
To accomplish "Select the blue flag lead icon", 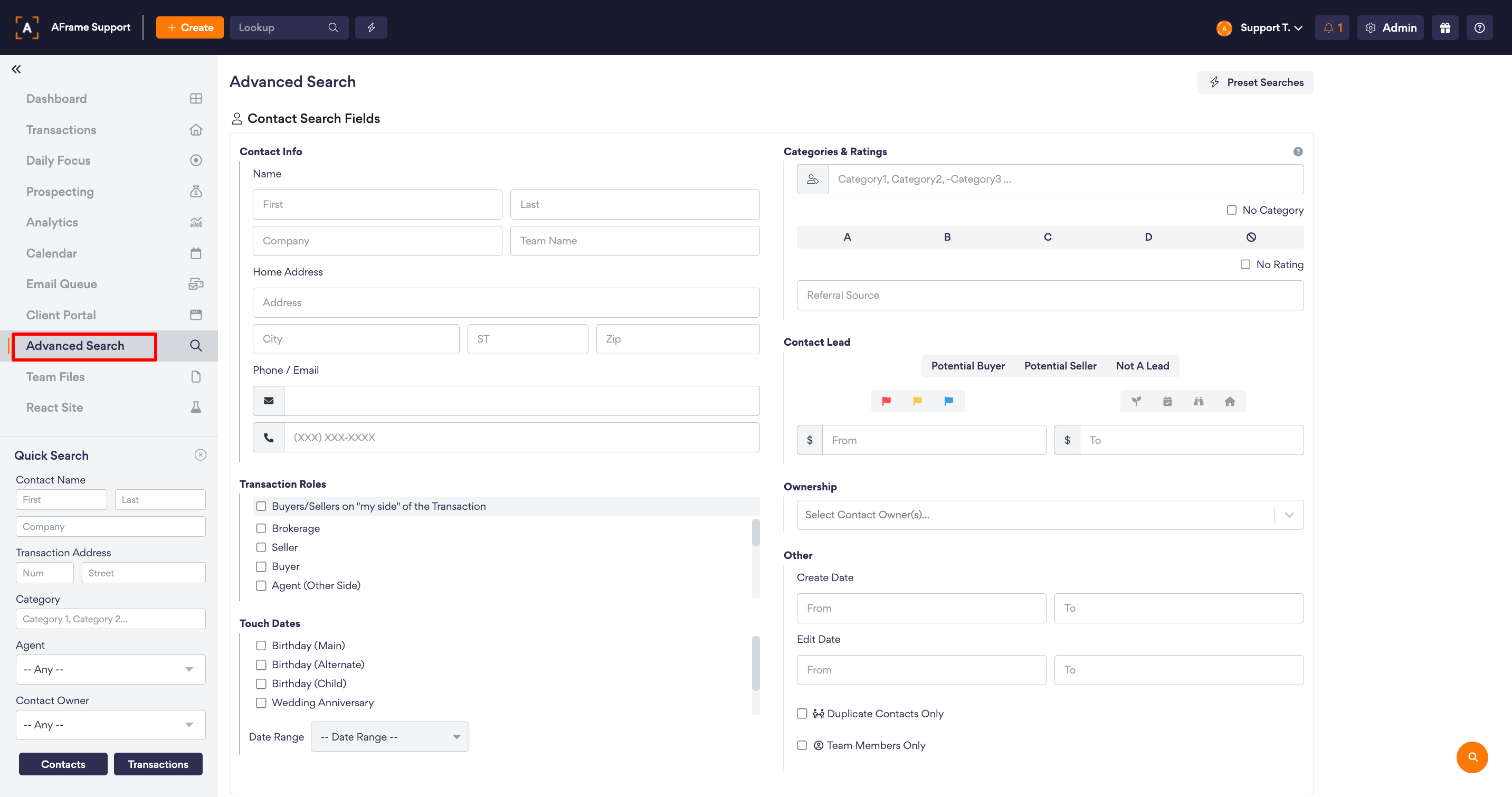I will pyautogui.click(x=948, y=401).
